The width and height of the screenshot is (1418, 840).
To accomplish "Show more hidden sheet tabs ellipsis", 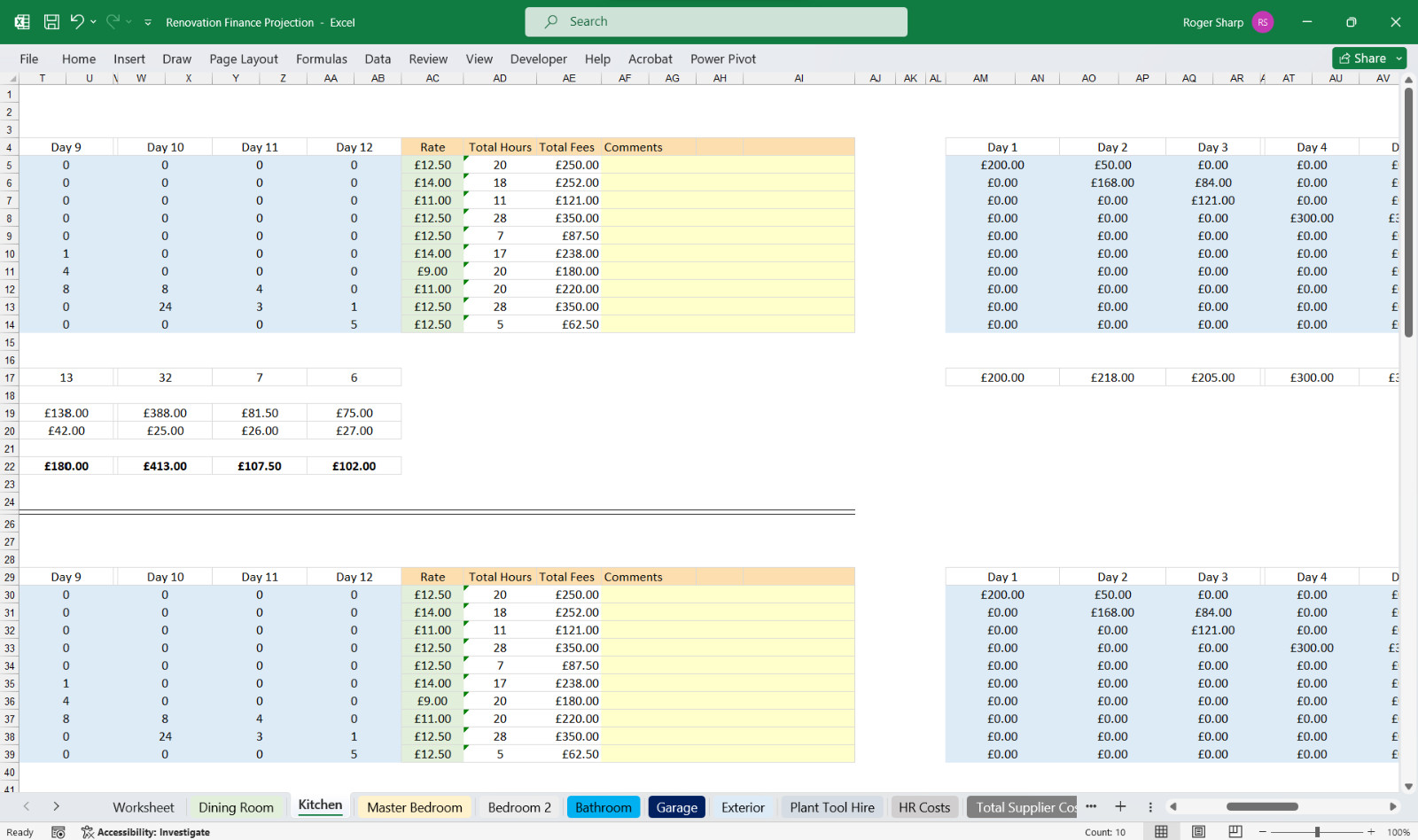I will (x=1091, y=806).
